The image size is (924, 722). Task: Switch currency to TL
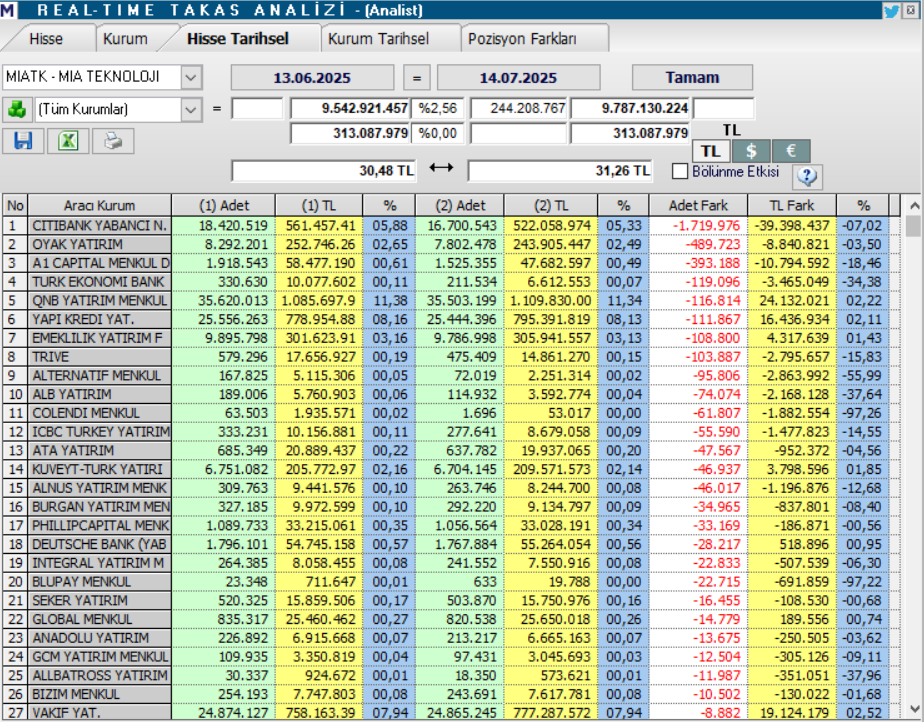(711, 151)
